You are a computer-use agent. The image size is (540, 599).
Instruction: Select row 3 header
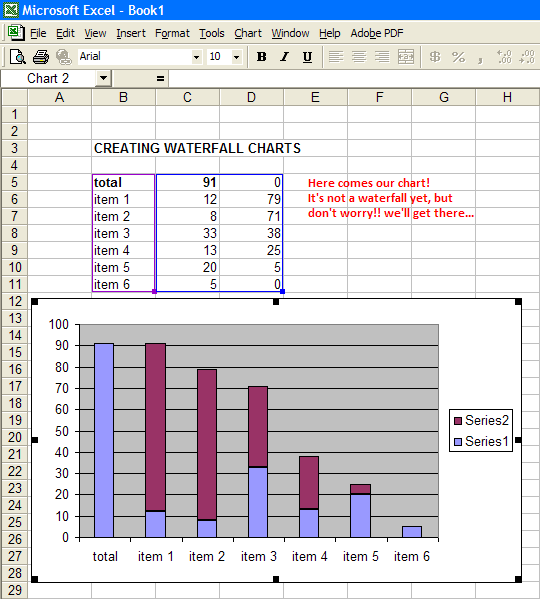click(x=15, y=148)
